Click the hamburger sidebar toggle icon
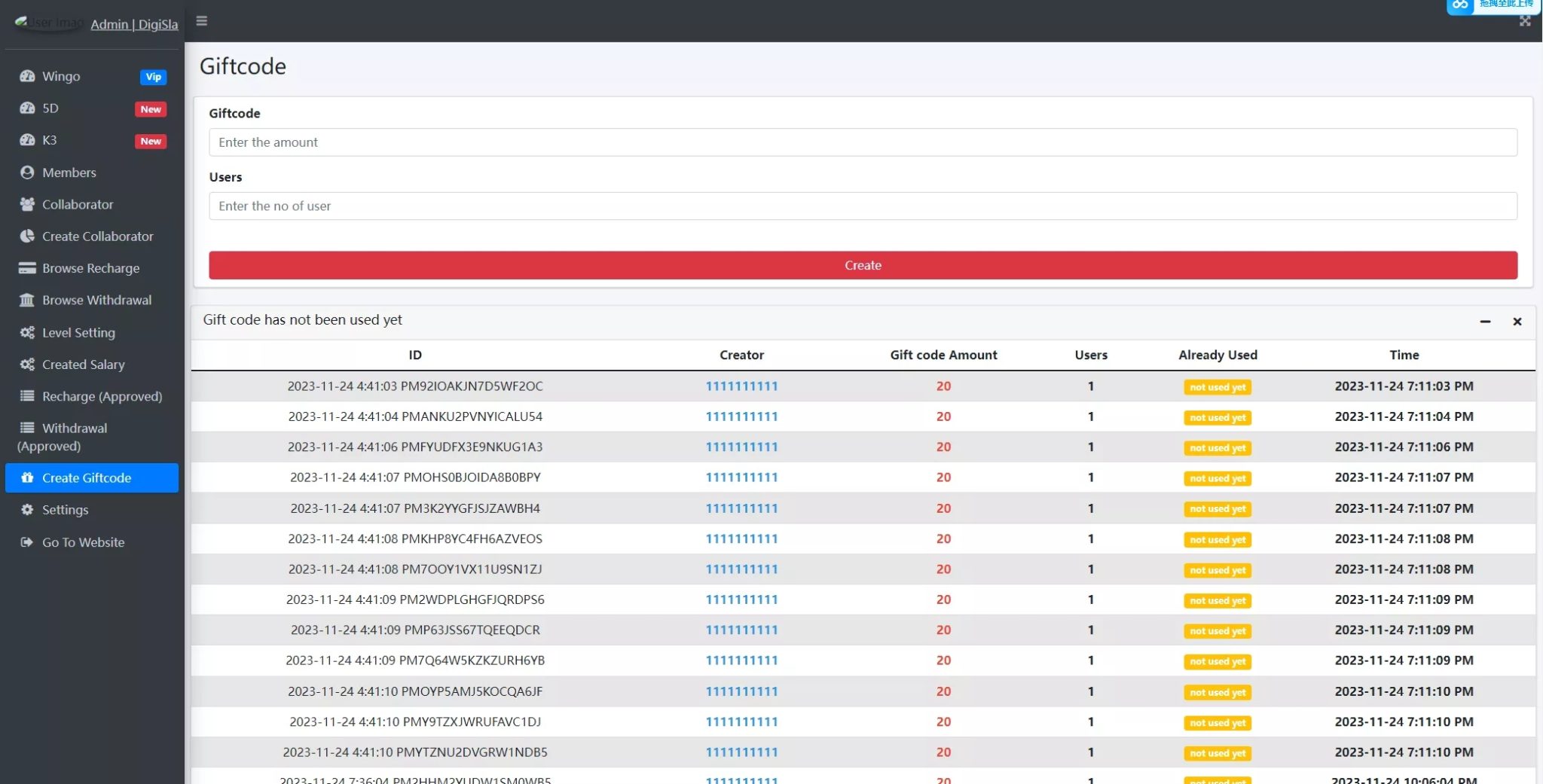Viewport: 1543px width, 784px height. [x=201, y=21]
